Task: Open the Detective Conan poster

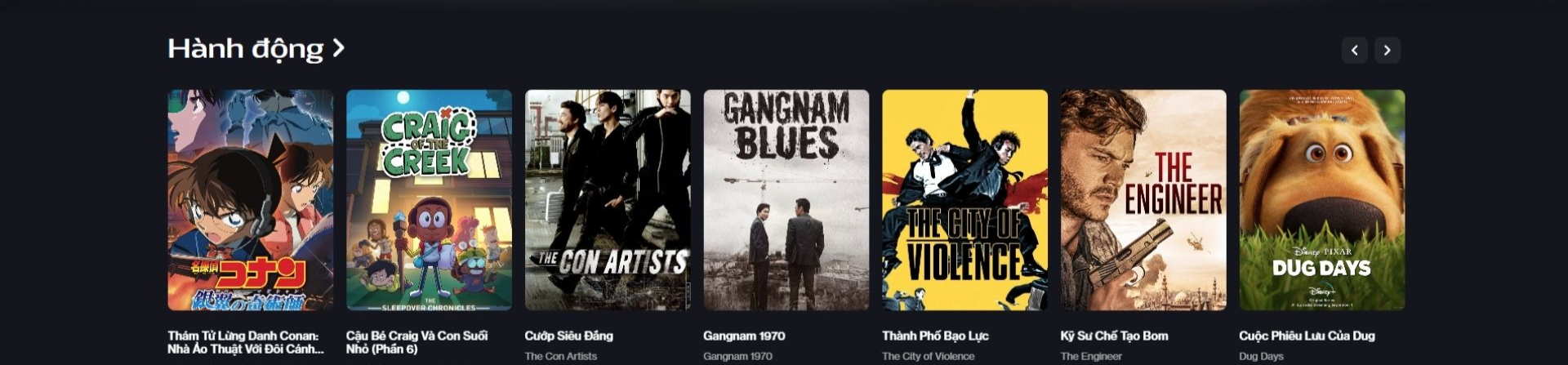Action: pos(250,200)
